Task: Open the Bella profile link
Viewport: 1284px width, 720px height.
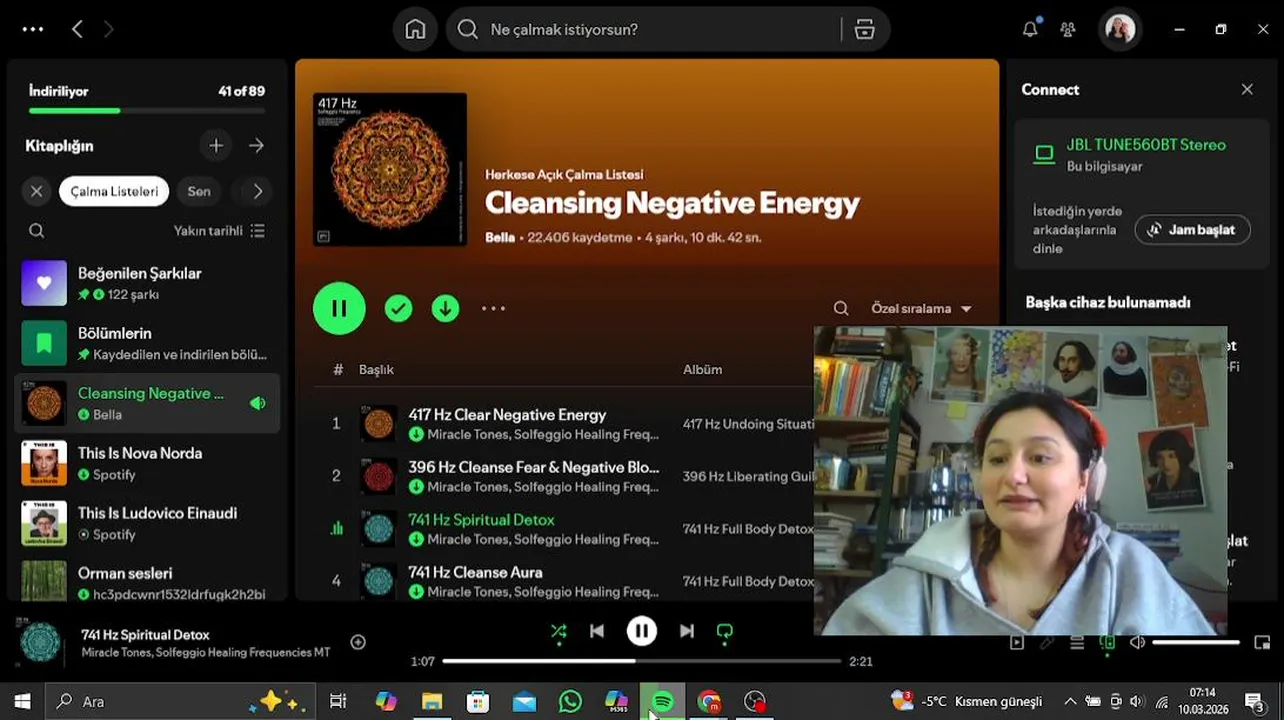Action: pos(500,238)
